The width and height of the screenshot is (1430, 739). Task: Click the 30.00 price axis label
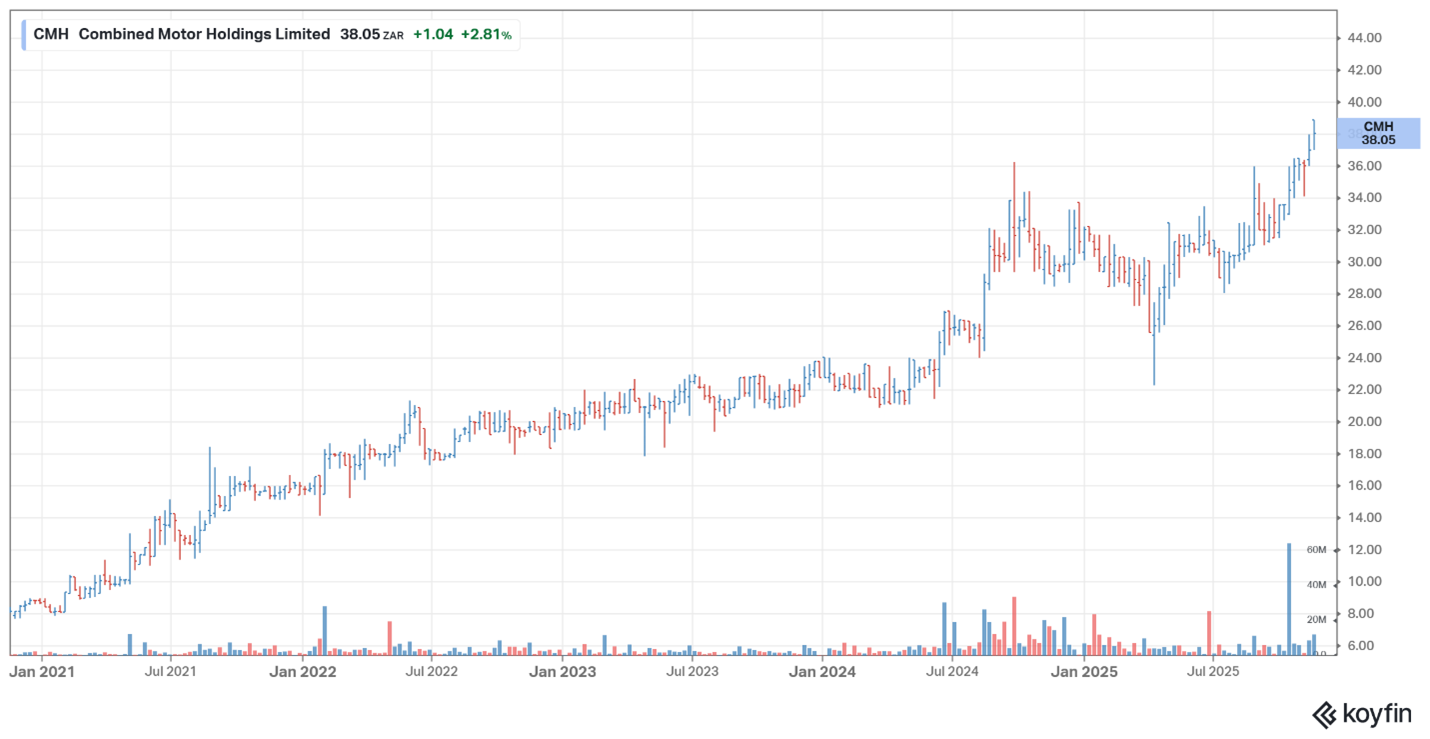(x=1364, y=262)
